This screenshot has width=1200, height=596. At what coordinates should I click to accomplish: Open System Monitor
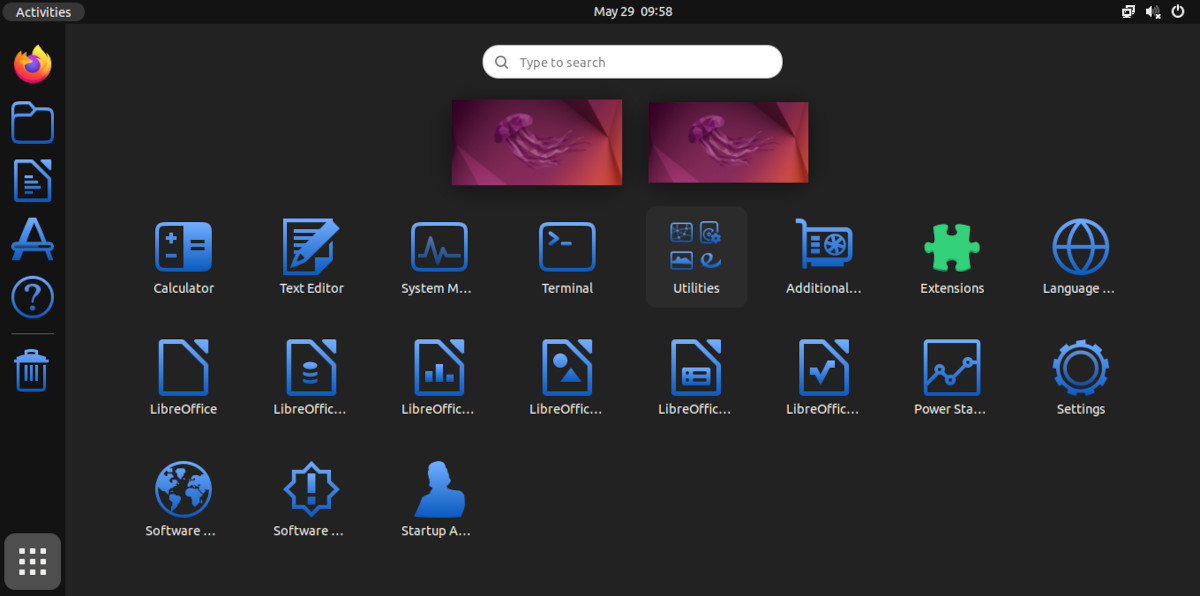(439, 246)
